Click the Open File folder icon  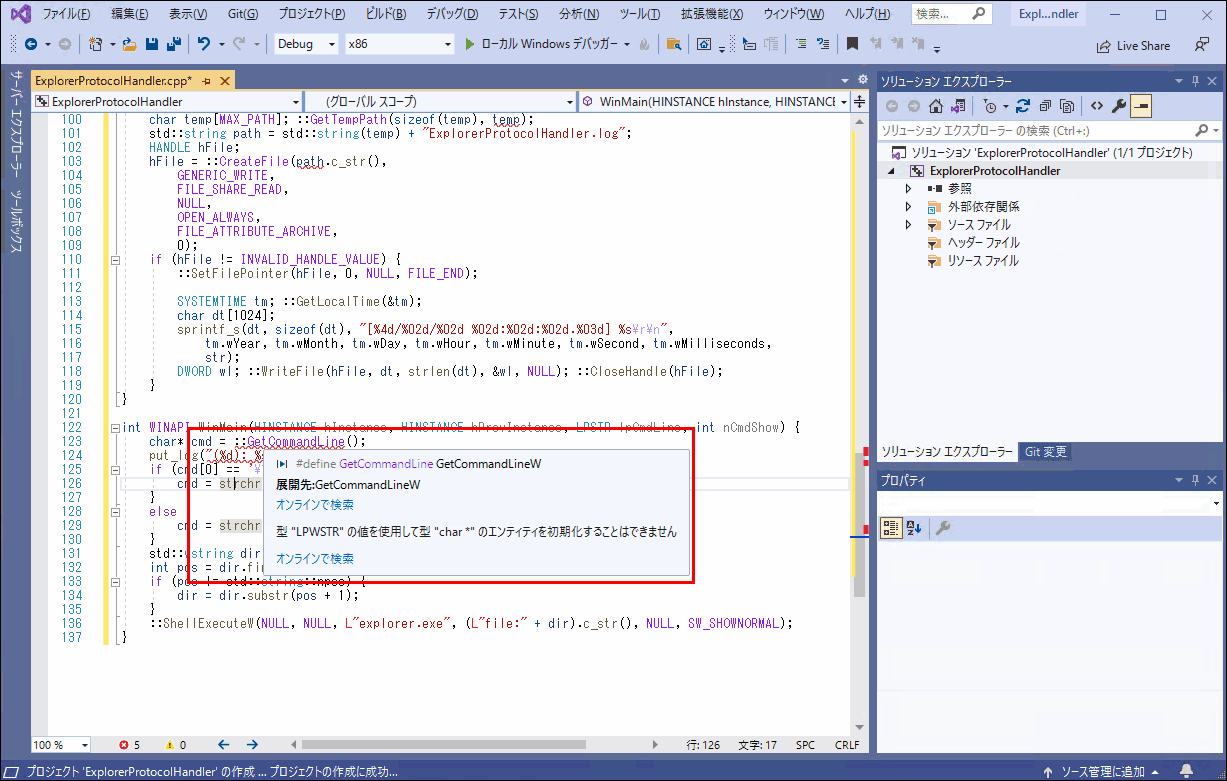tap(131, 44)
